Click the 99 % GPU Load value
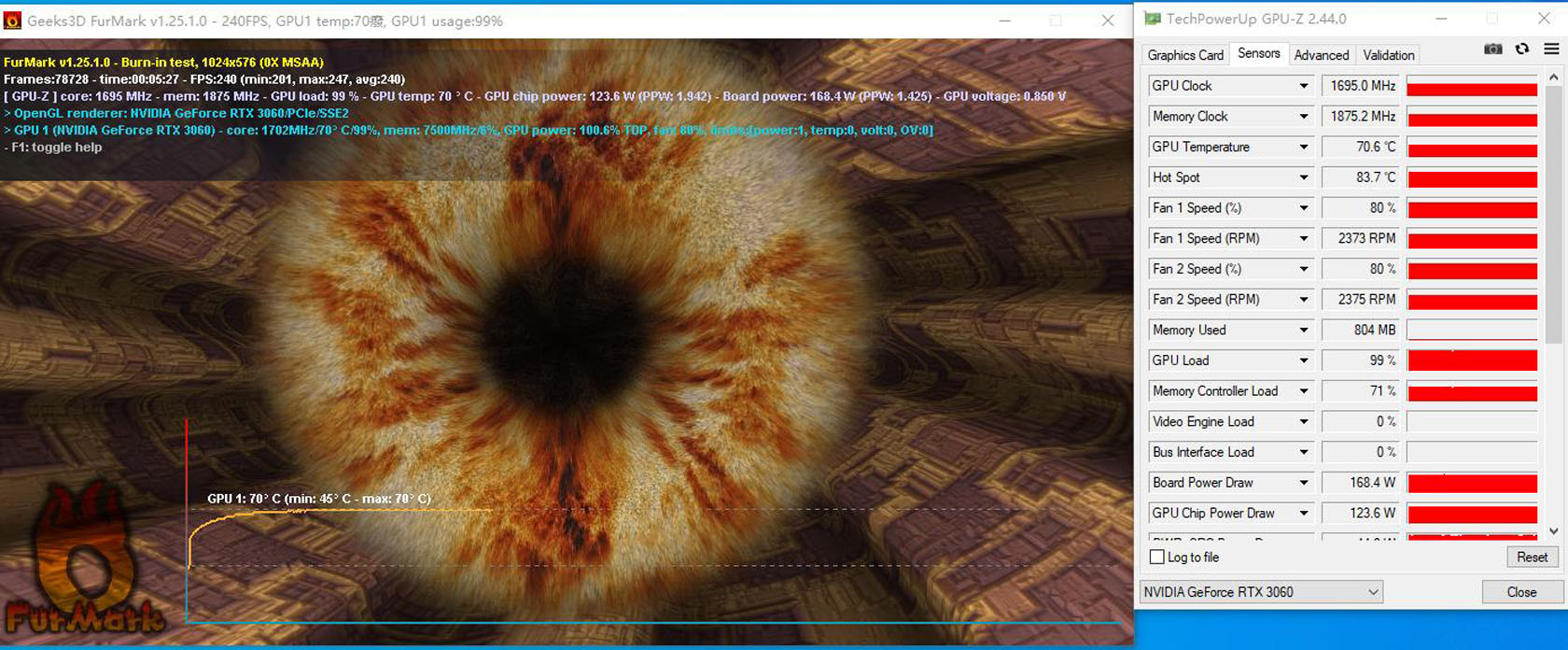The width and height of the screenshot is (1568, 650). point(1361,360)
